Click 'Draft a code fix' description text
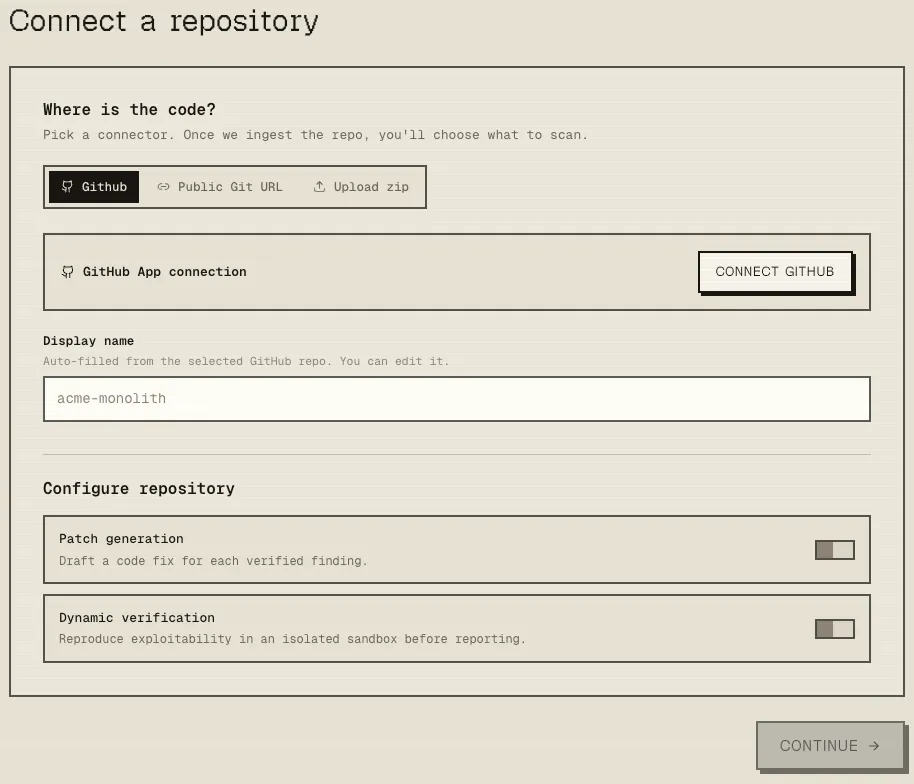 pyautogui.click(x=213, y=561)
